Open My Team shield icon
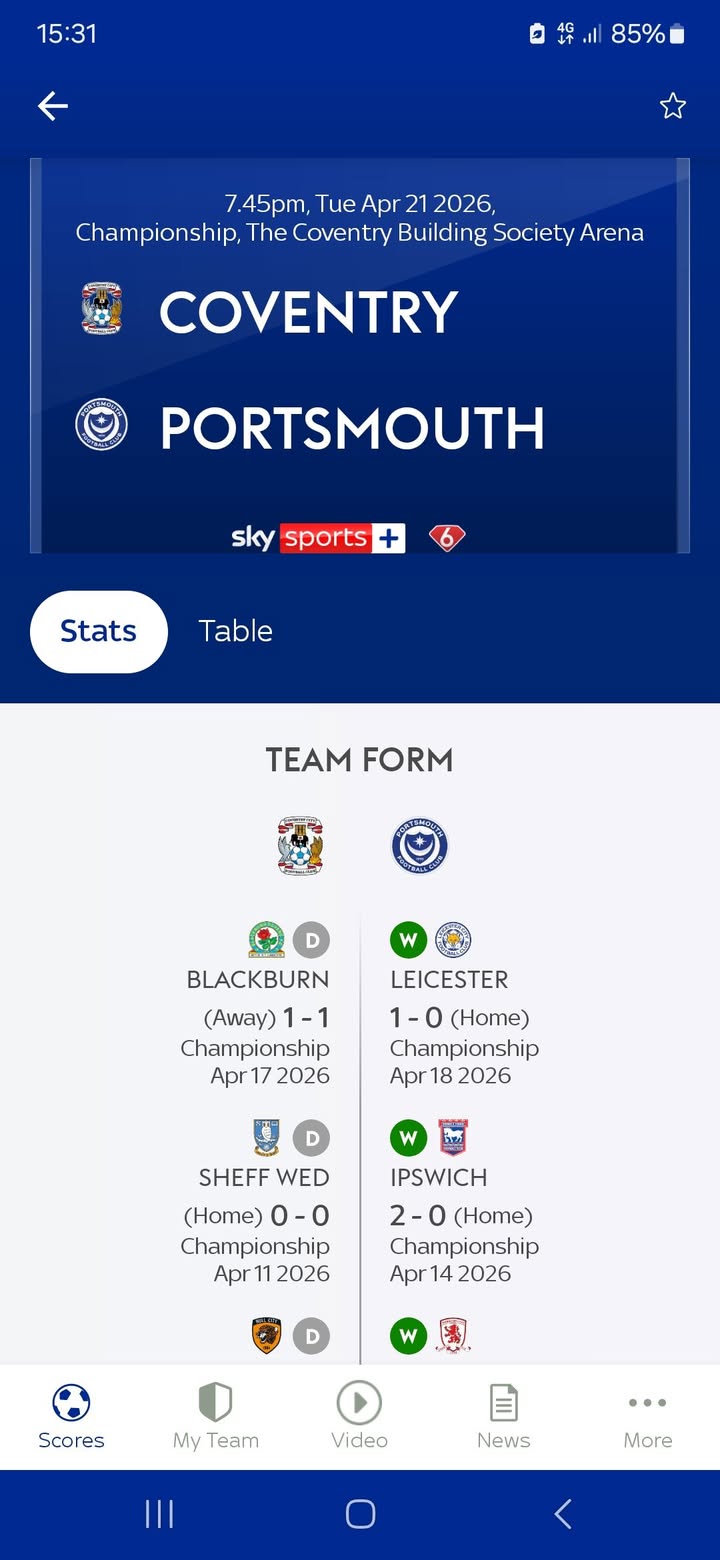Viewport: 720px width, 1560px height. [215, 1402]
